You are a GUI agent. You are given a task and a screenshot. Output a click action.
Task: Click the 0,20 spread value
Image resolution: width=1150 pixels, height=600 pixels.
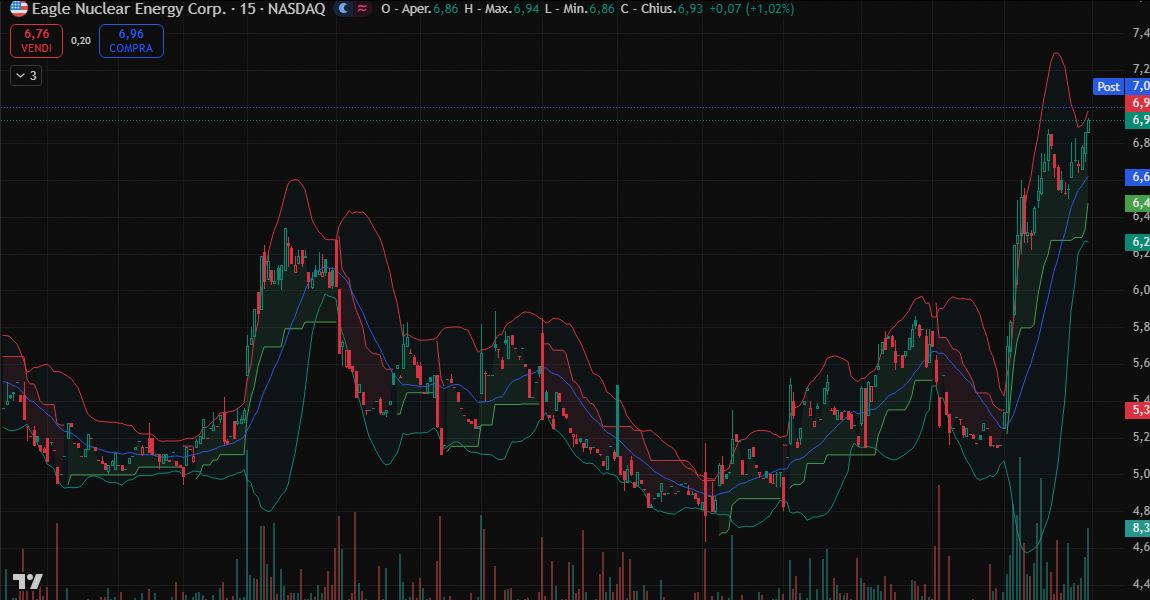(81, 41)
